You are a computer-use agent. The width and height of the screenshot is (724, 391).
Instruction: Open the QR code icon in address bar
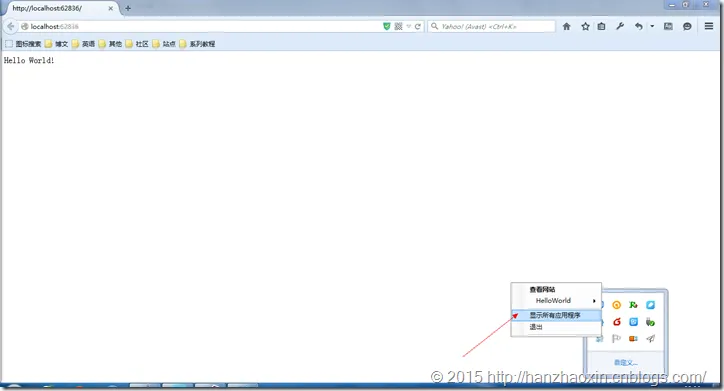pyautogui.click(x=398, y=26)
